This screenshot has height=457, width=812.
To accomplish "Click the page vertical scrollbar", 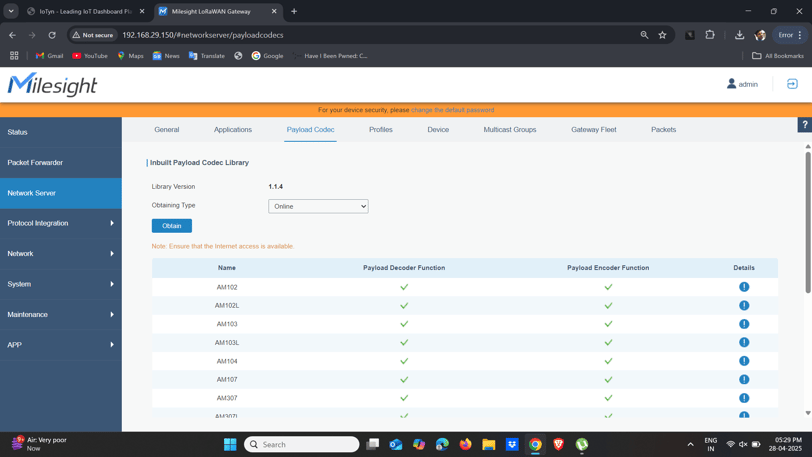I will point(808,223).
